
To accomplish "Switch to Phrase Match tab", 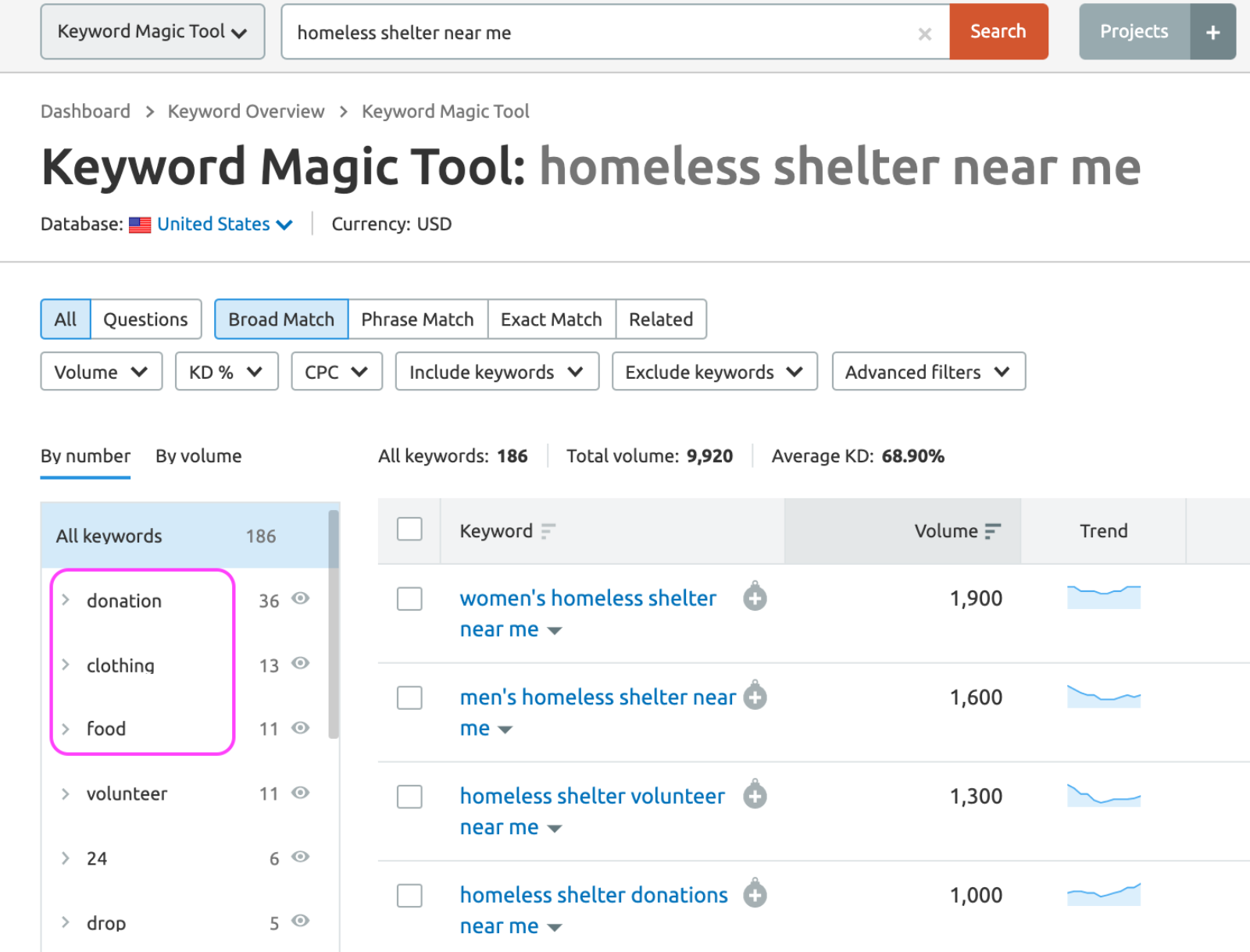I will [418, 319].
